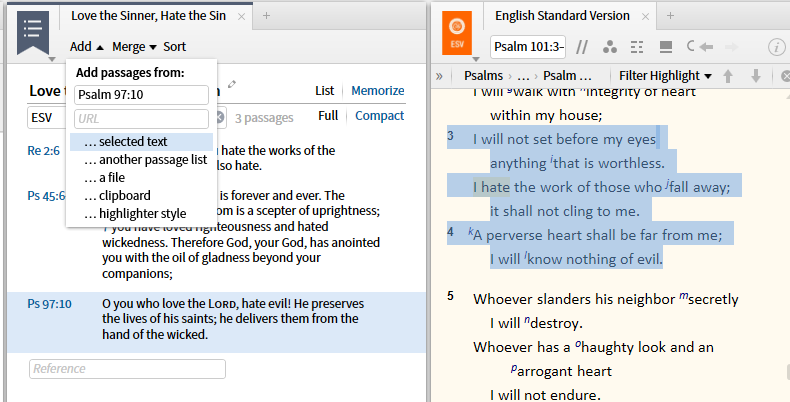The width and height of the screenshot is (790, 402).
Task: Expand the double-chevron sidebar toggle
Action: pos(439,76)
